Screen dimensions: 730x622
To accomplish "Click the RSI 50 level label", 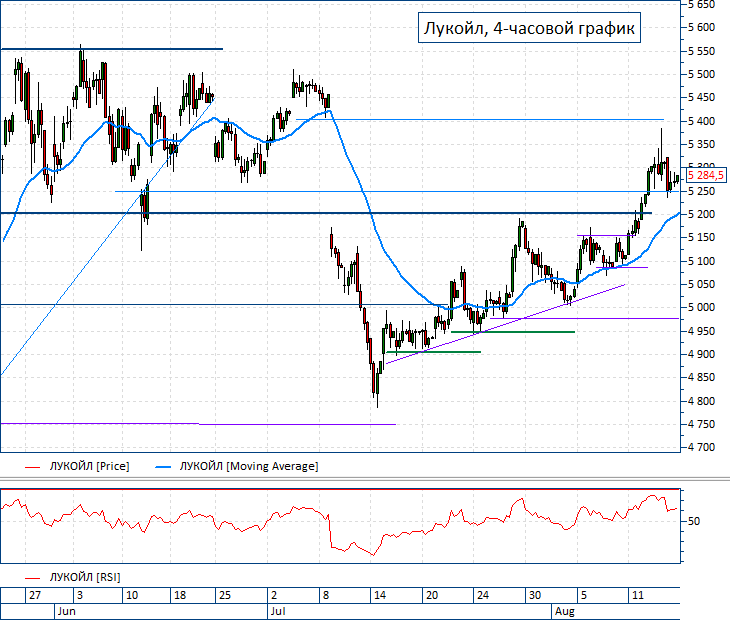I will [694, 521].
